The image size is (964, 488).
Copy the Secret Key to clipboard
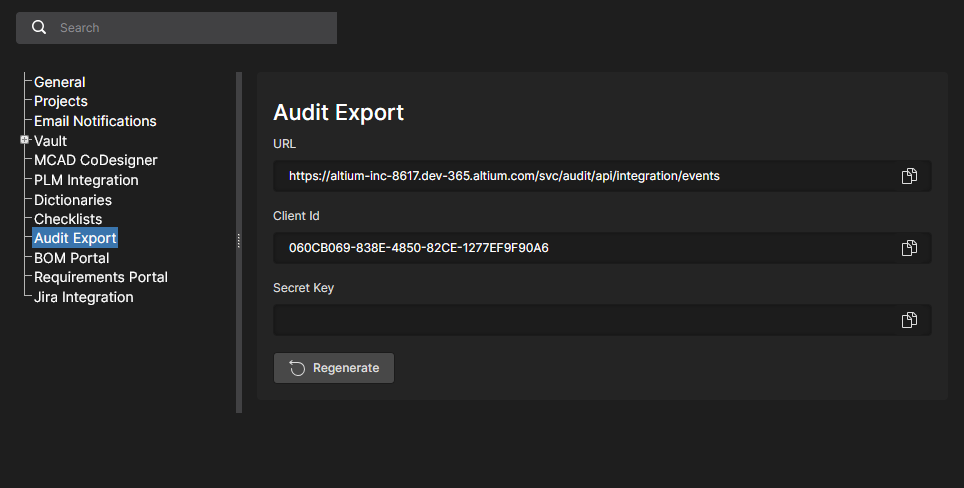click(x=909, y=320)
